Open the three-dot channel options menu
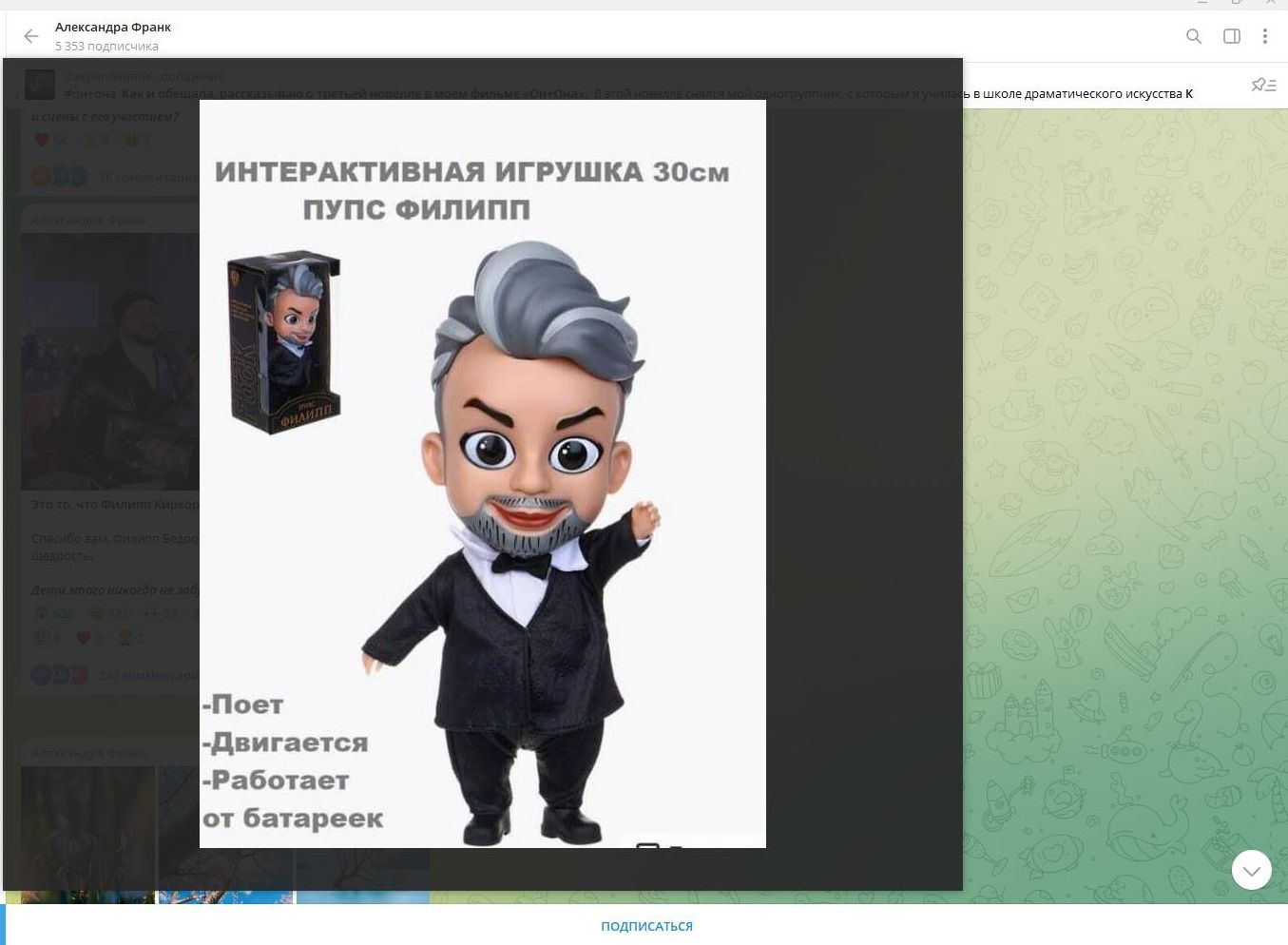The image size is (1288, 945). pyautogui.click(x=1264, y=36)
